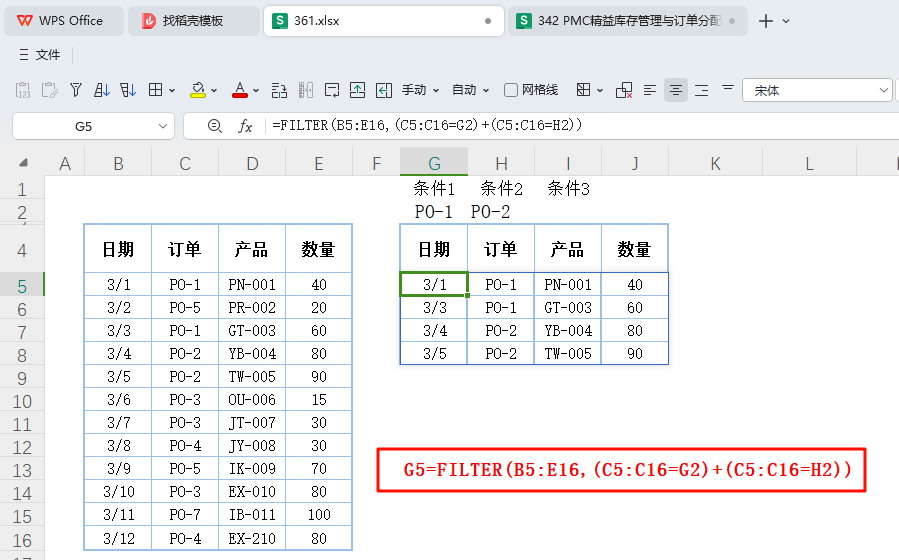
Task: Click the 条件3 header cell
Action: tap(568, 189)
